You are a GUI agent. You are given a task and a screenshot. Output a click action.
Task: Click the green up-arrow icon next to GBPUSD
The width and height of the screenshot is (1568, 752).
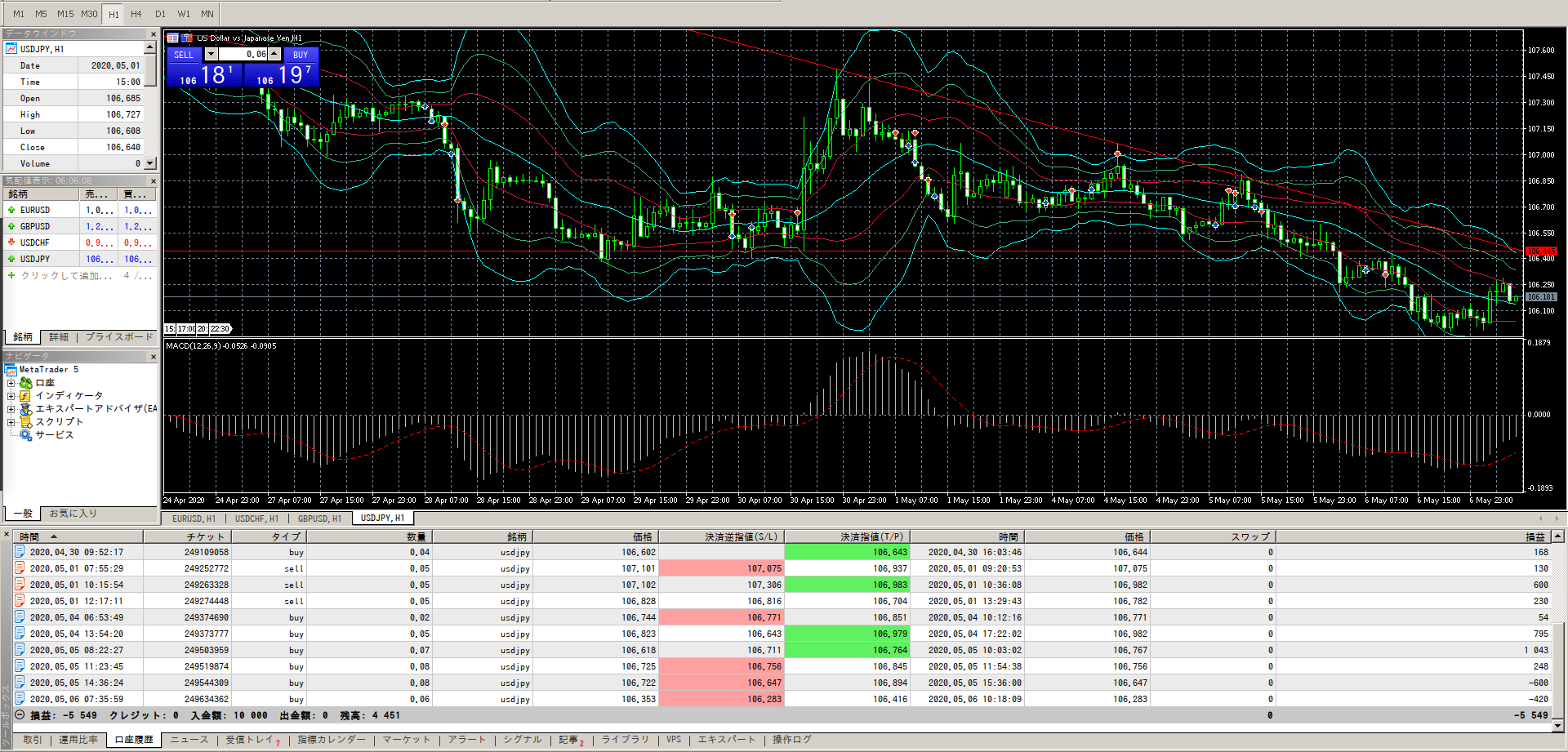[11, 226]
